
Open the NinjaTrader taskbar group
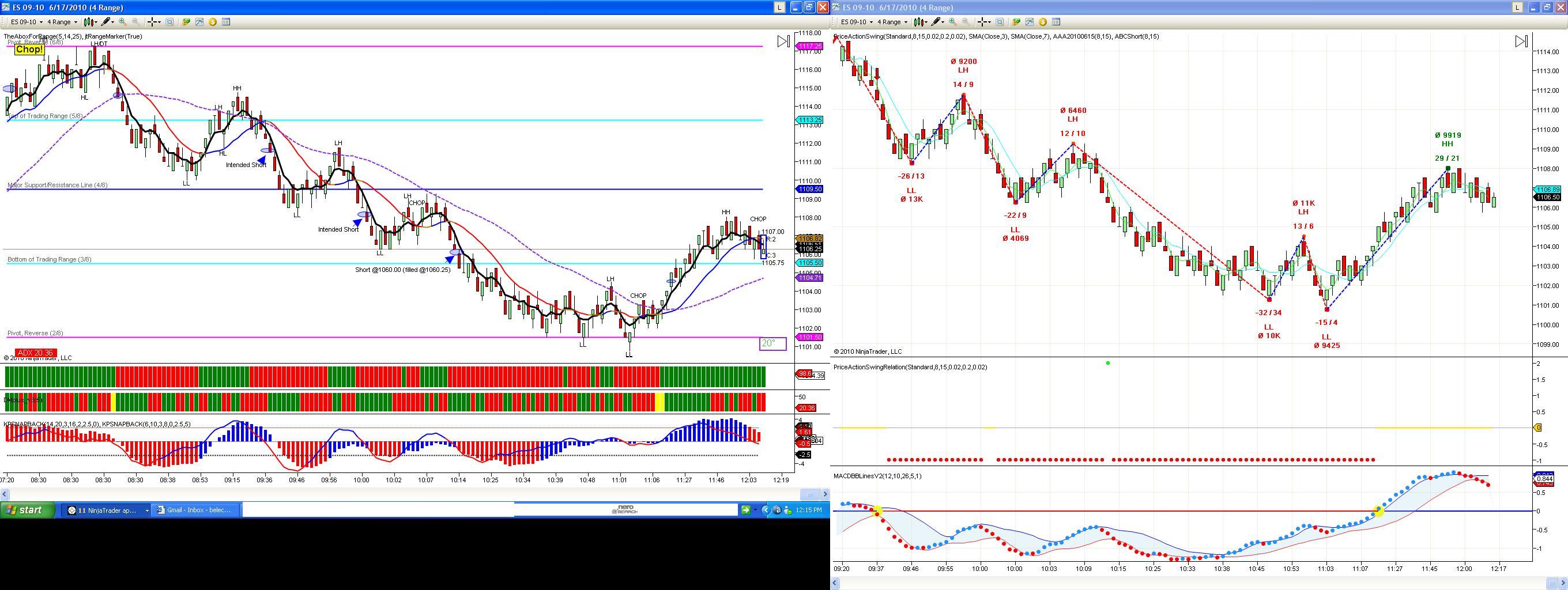[x=107, y=510]
